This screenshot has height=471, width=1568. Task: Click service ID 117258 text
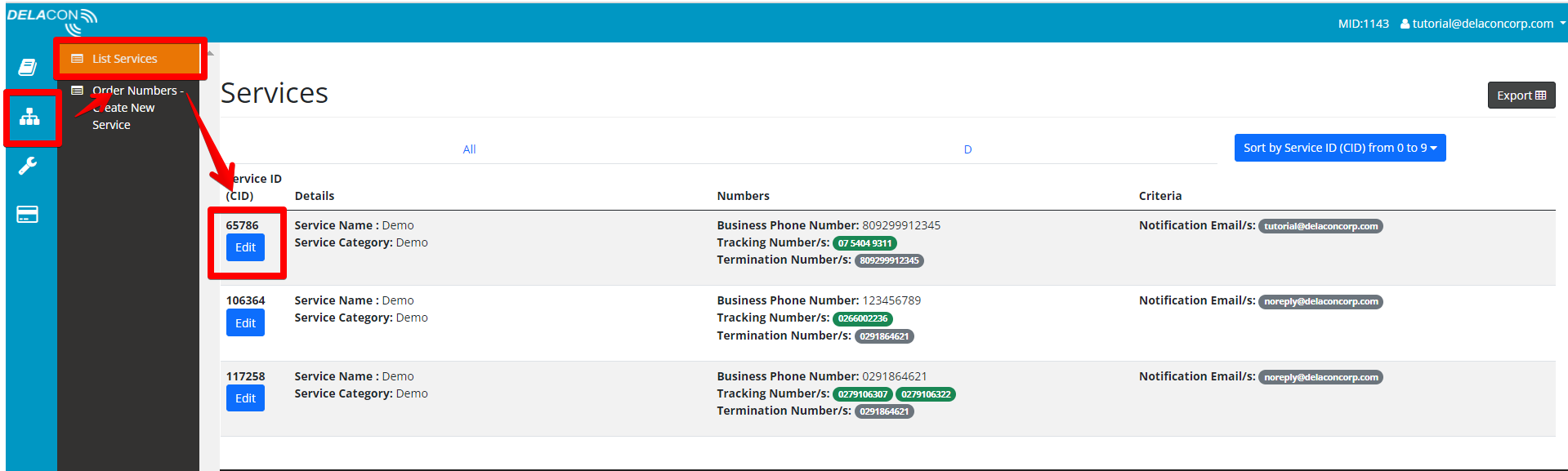click(245, 376)
